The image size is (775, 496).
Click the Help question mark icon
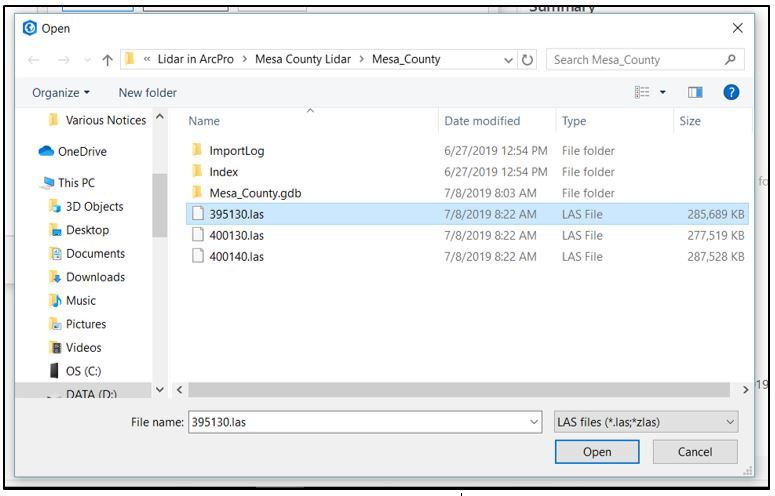[731, 92]
